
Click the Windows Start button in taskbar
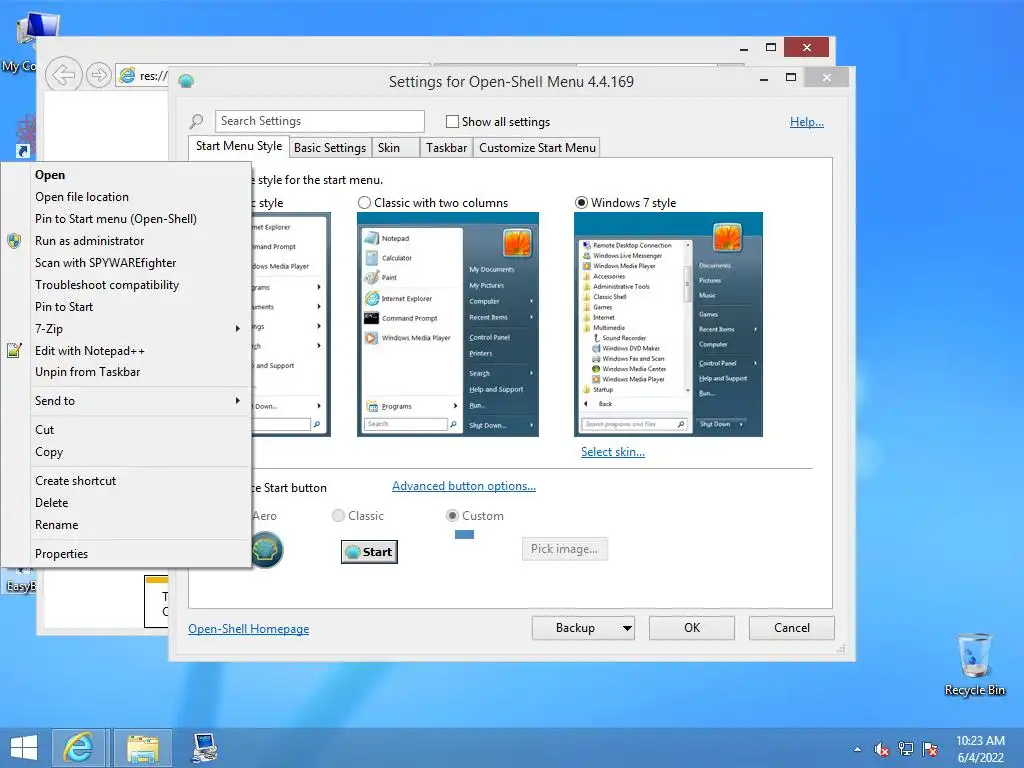coord(24,748)
